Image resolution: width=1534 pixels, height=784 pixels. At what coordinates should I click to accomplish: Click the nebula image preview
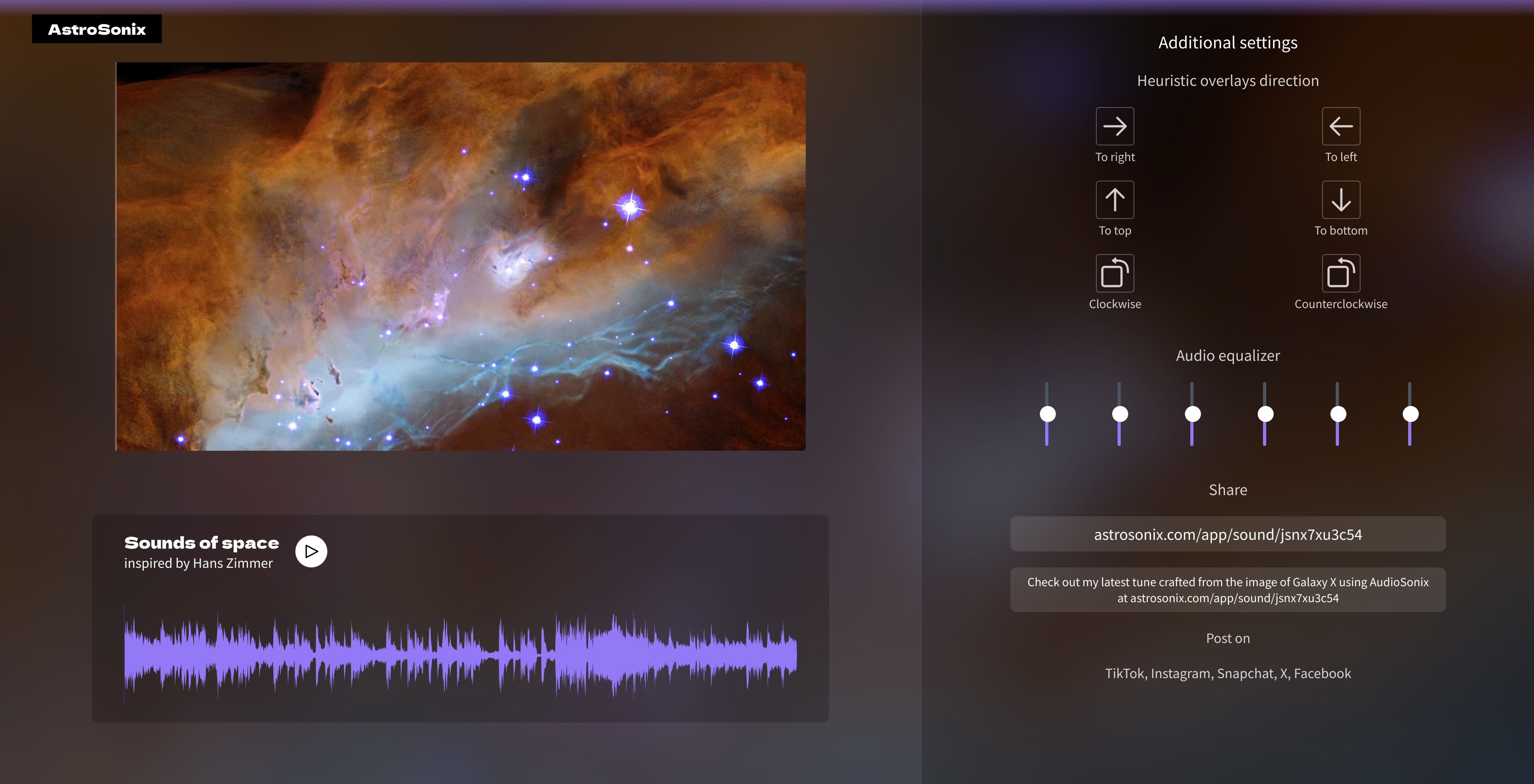460,257
